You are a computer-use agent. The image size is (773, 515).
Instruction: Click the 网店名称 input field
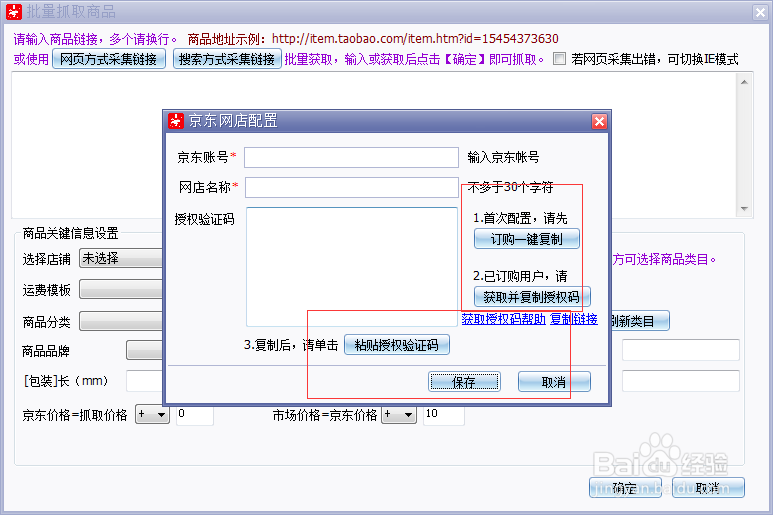point(352,188)
